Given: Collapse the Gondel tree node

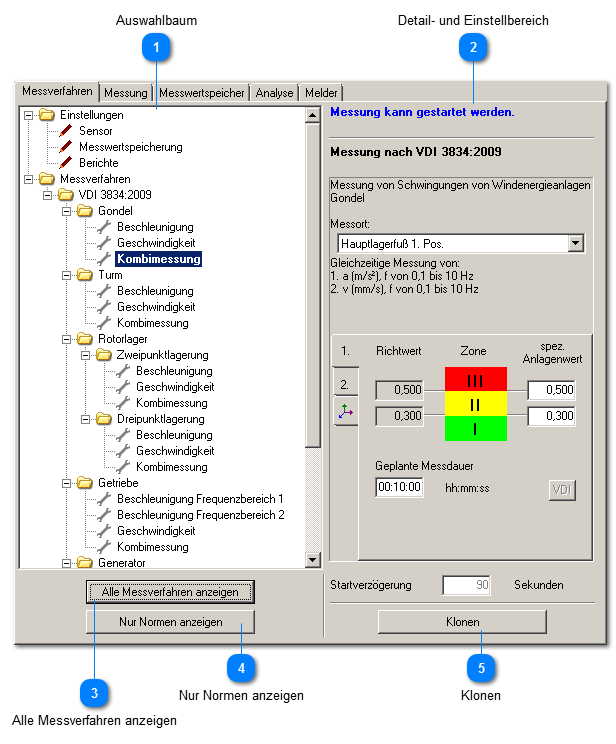Looking at the screenshot, I should point(66,211).
